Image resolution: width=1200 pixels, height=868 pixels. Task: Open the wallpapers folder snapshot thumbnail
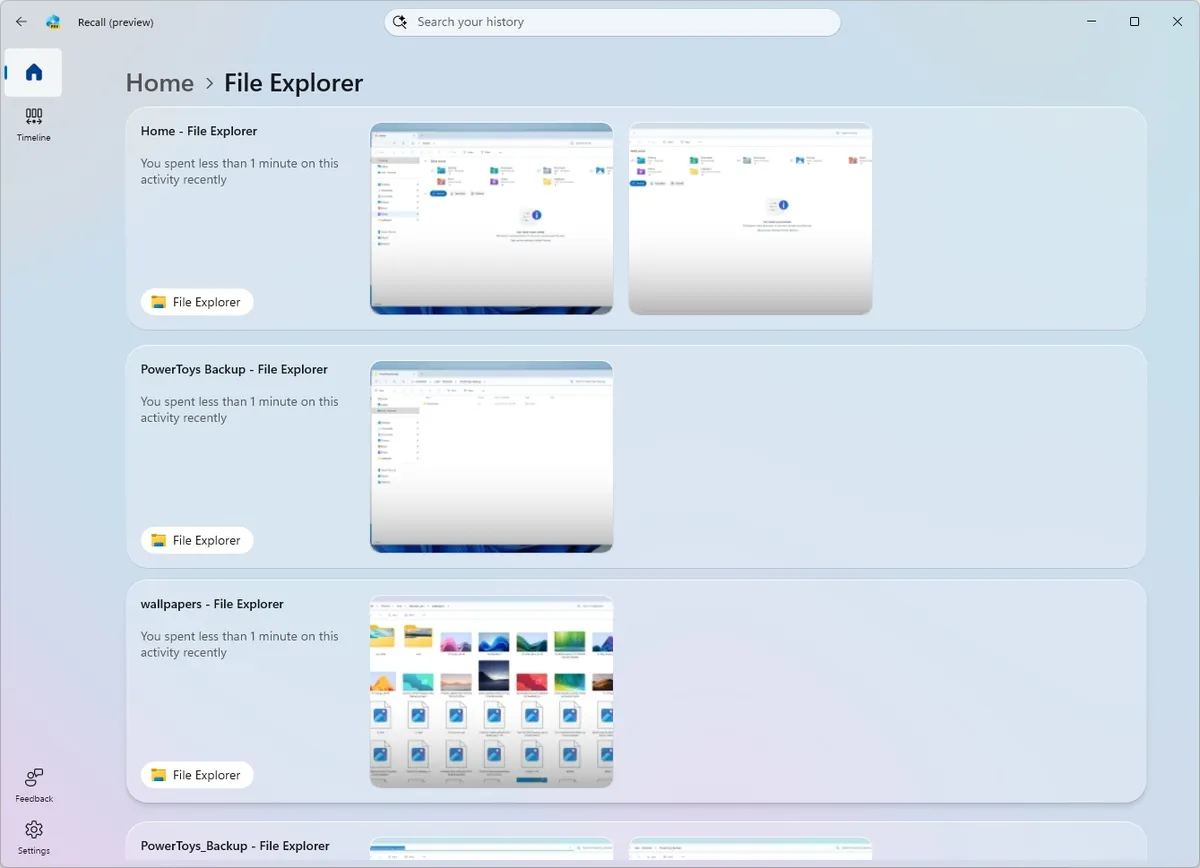coord(491,691)
